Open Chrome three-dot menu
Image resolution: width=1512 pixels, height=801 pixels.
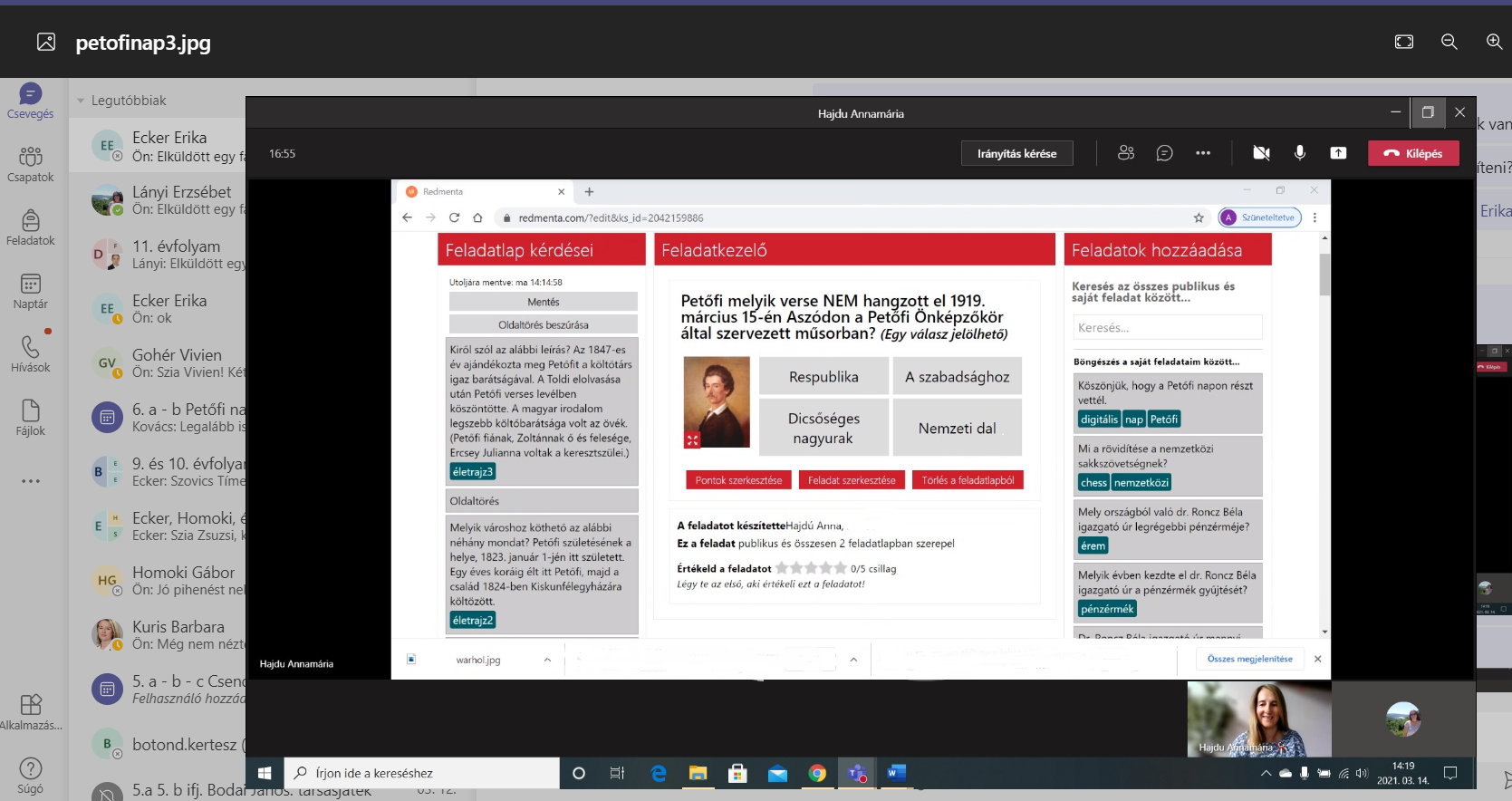click(x=1315, y=217)
